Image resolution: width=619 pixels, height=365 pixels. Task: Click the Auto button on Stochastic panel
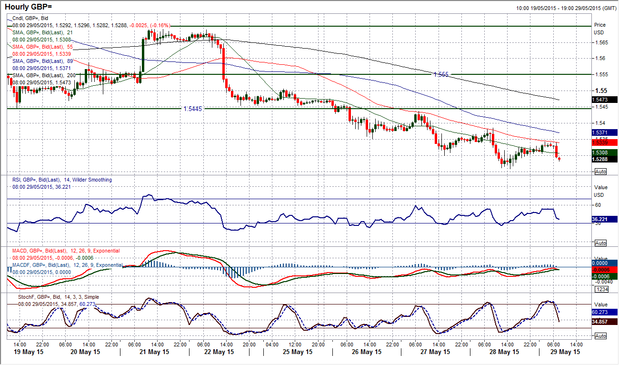point(600,336)
